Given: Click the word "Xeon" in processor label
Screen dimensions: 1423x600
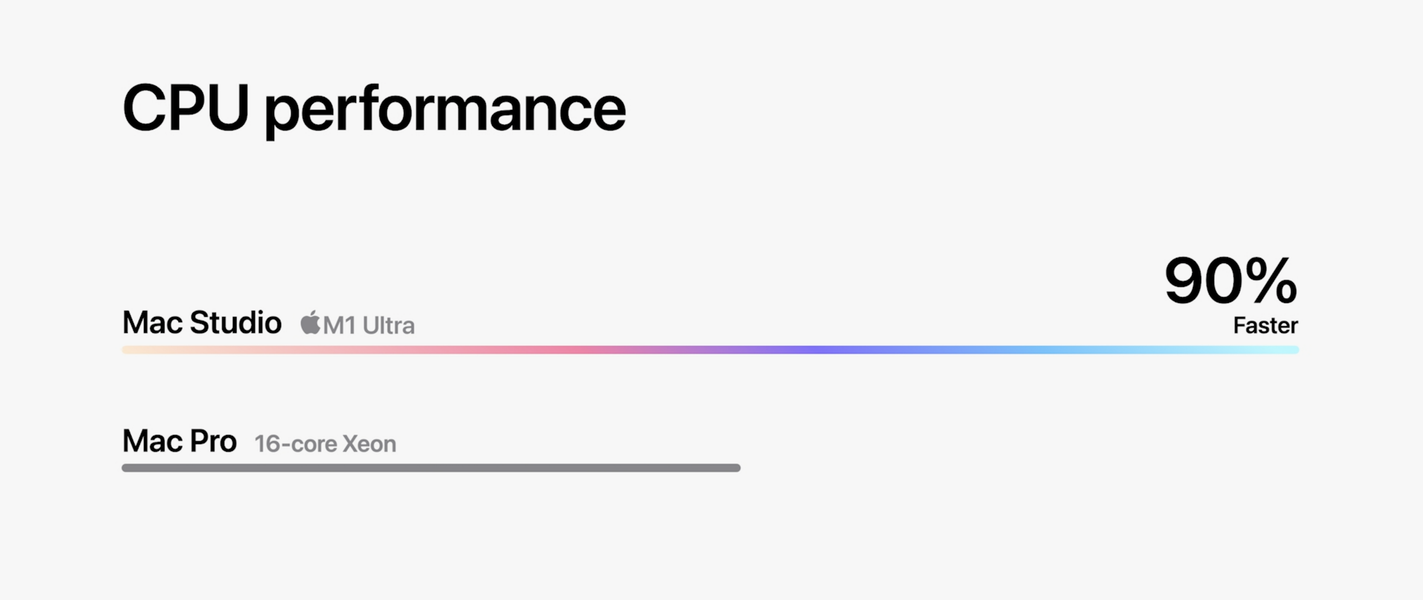Looking at the screenshot, I should (369, 443).
